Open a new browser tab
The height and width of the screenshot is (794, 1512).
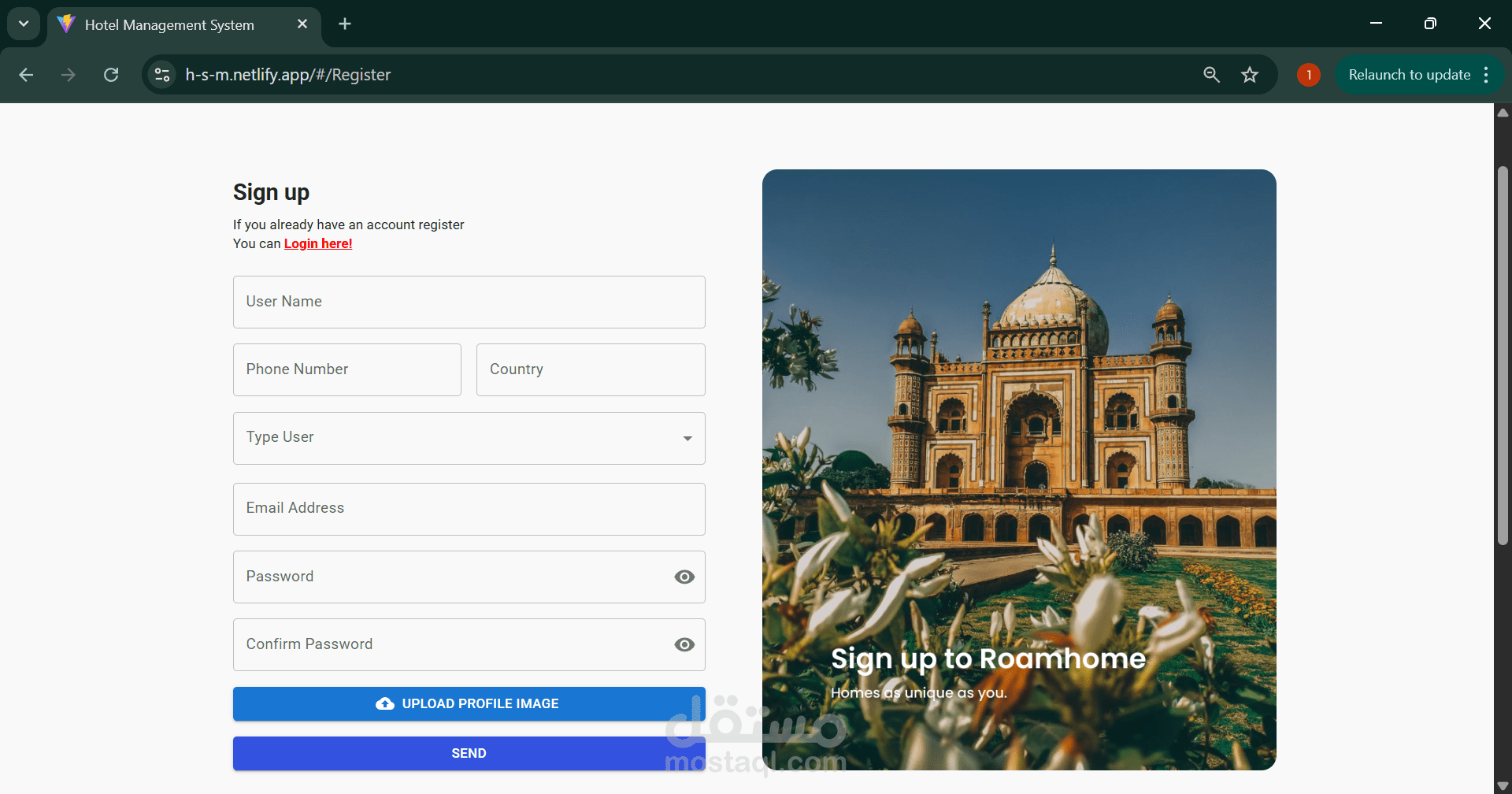pyautogui.click(x=345, y=24)
